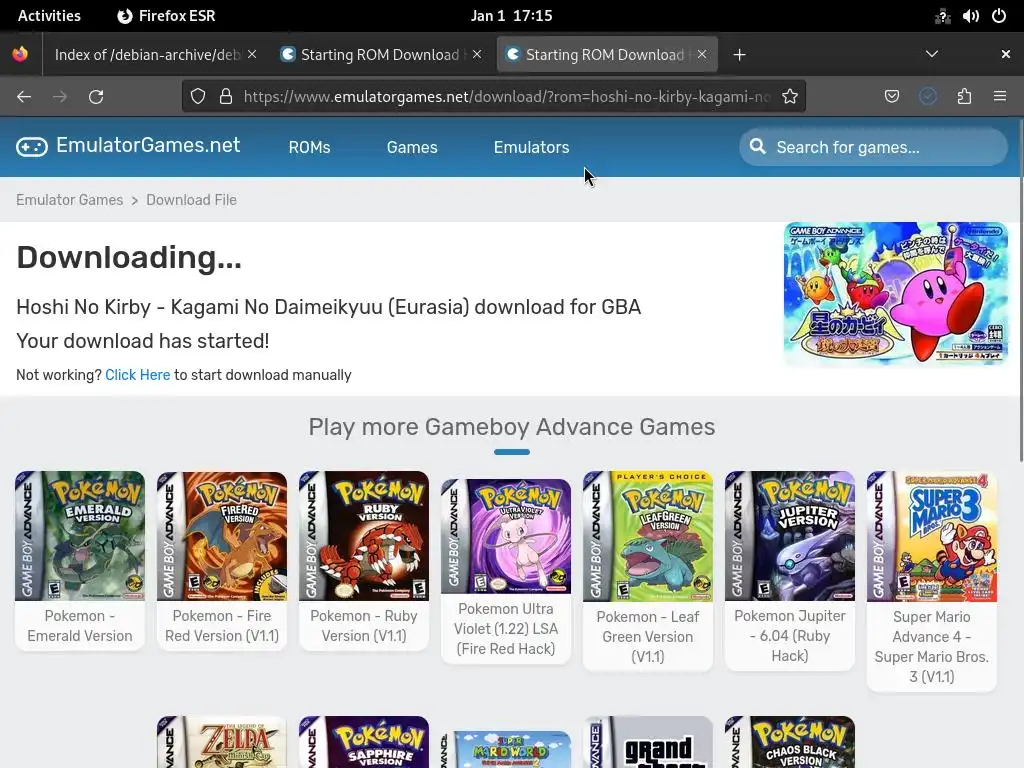Click the Firefox account icon in the toolbar
1024x768 pixels.
click(x=927, y=97)
